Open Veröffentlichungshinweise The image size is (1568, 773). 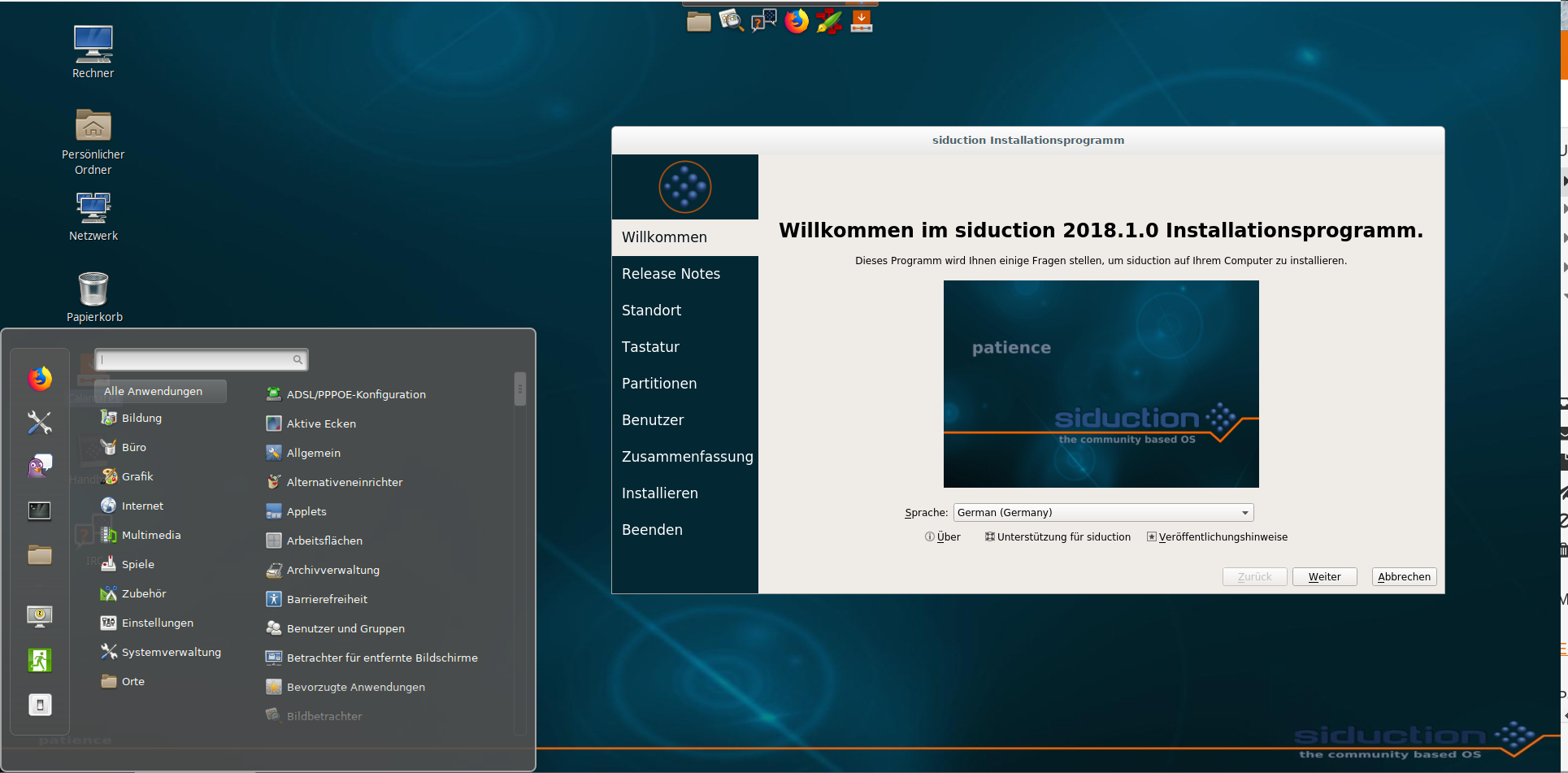tap(1217, 536)
